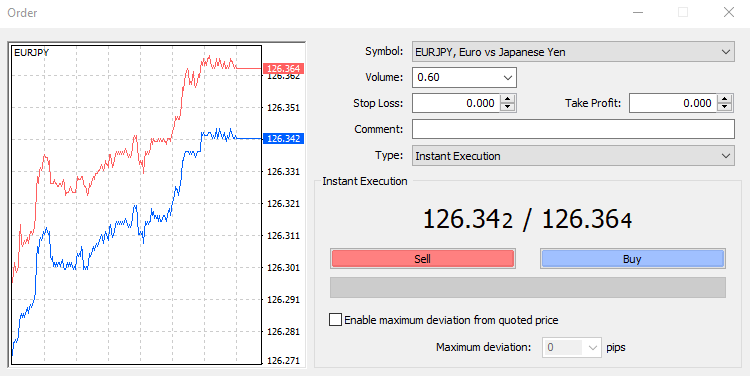750x376 pixels.
Task: Click the 126.351 price axis label
Action: [283, 108]
